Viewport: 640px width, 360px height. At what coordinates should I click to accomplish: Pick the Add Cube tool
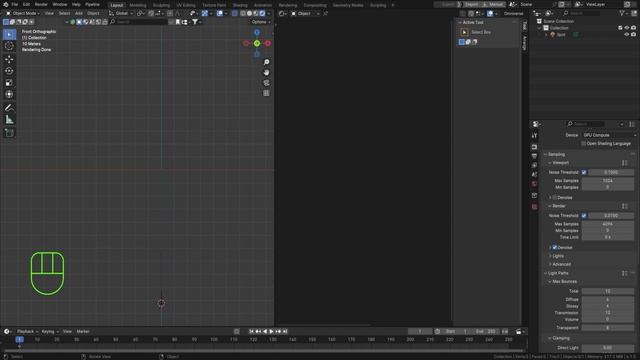[9, 133]
